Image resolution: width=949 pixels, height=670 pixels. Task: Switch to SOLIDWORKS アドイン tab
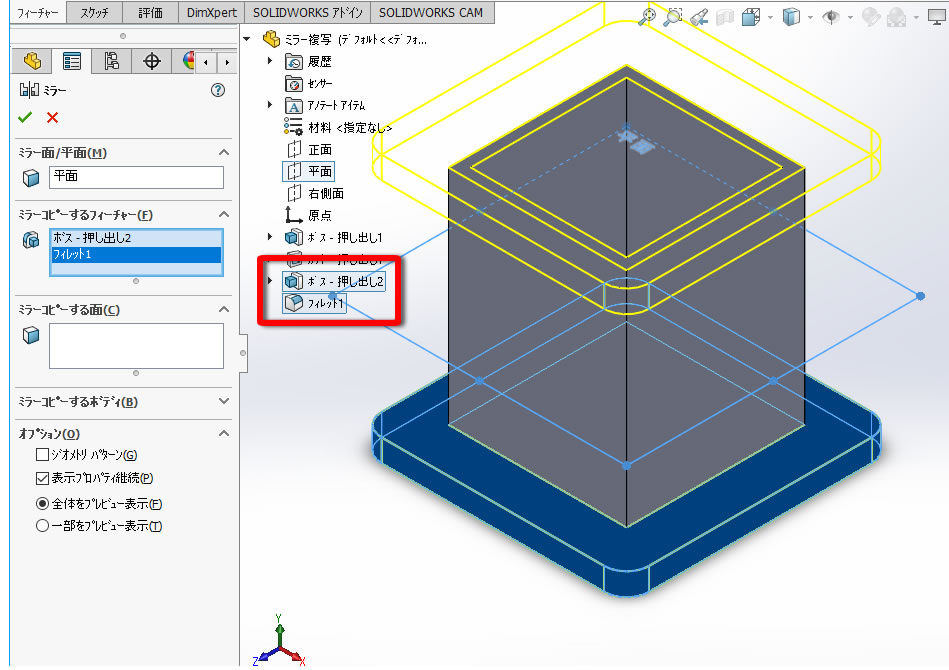pos(307,12)
